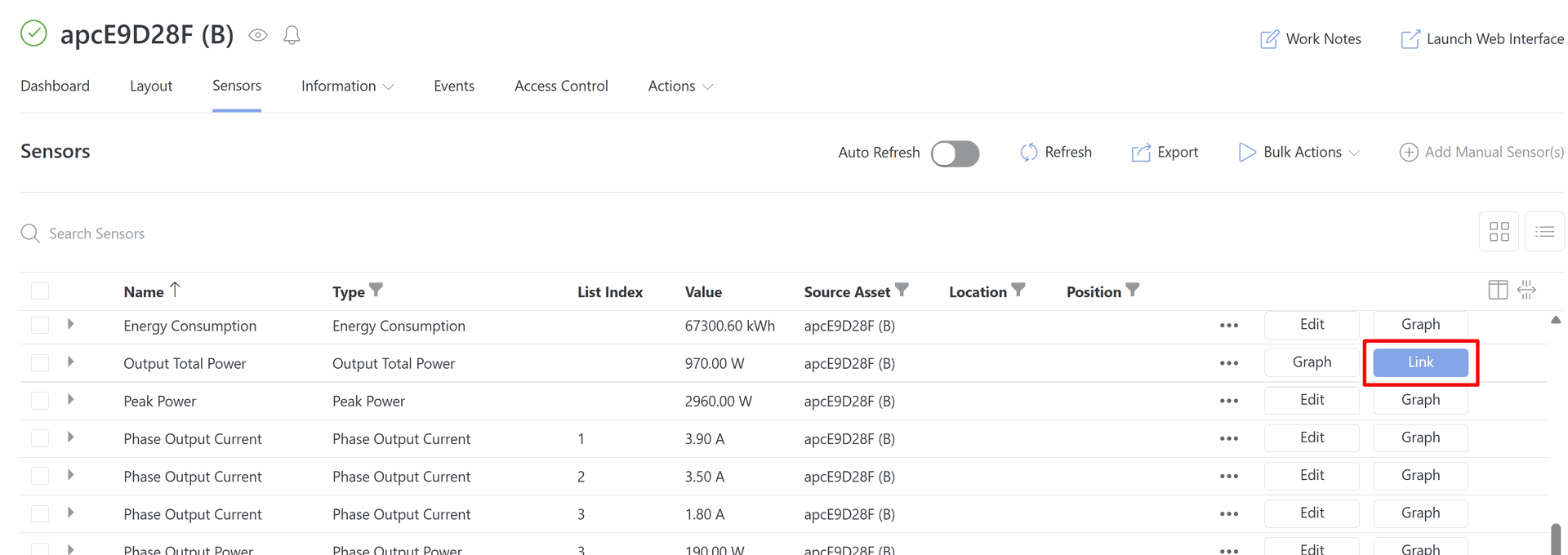This screenshot has width=1568, height=555.
Task: Open the Events tab
Action: click(x=453, y=87)
